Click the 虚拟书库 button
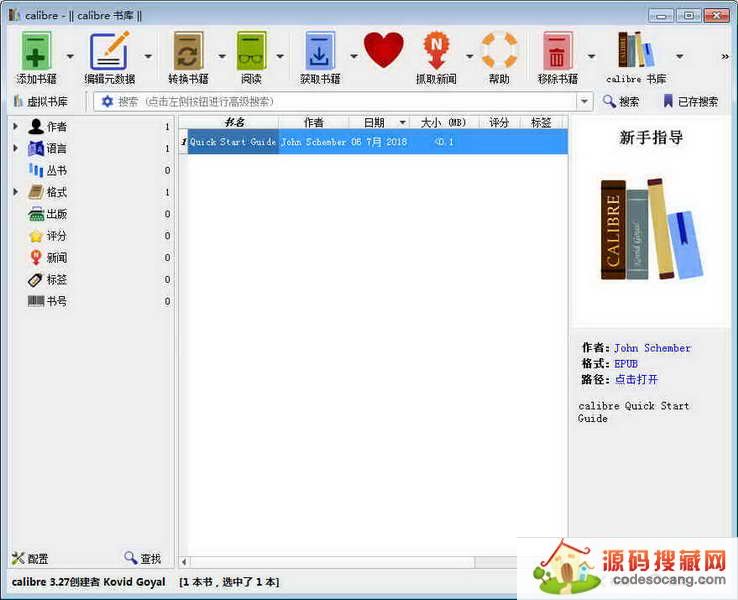 [40, 102]
